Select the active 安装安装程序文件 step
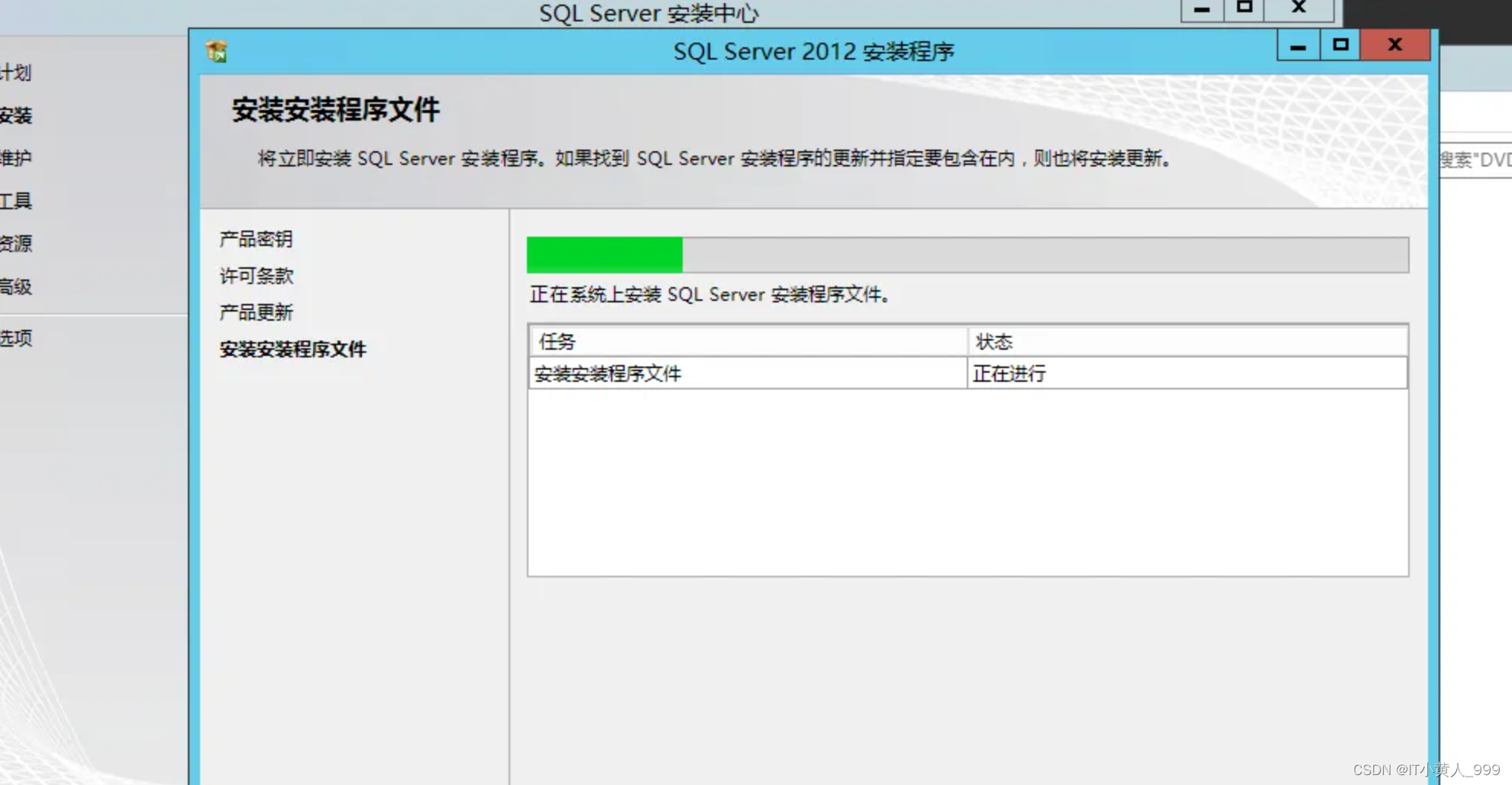Screen dimensions: 1512x785 click(292, 349)
